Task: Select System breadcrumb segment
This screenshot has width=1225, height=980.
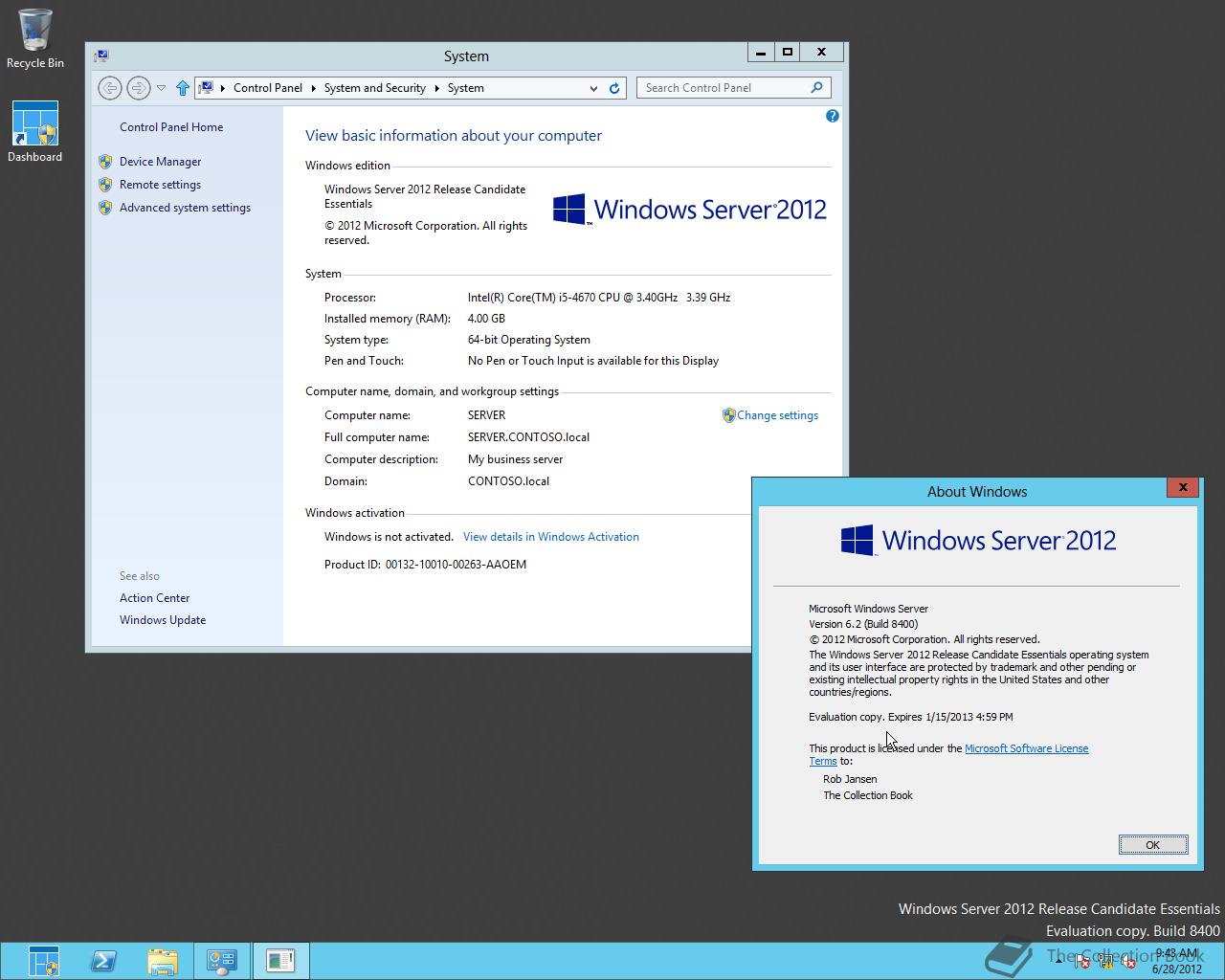Action: coord(465,88)
